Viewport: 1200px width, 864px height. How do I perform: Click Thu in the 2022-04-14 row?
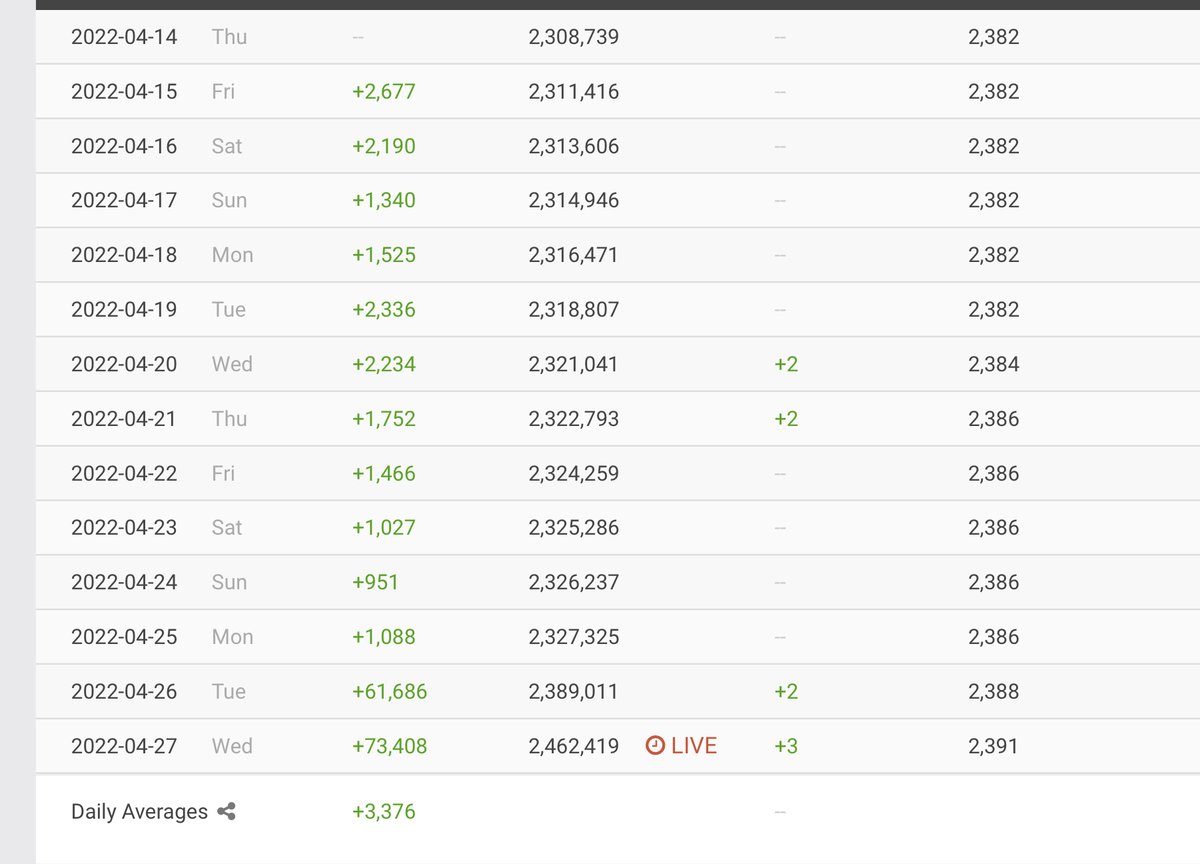point(229,37)
